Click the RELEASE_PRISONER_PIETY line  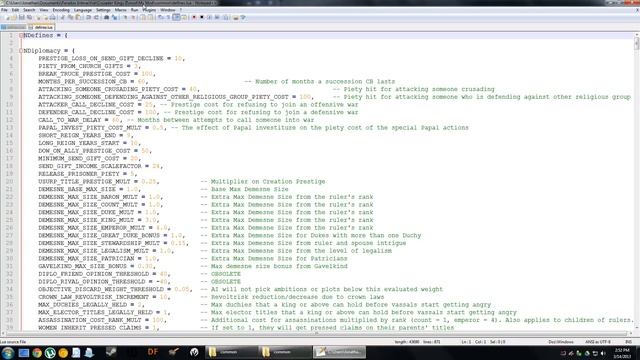87,174
